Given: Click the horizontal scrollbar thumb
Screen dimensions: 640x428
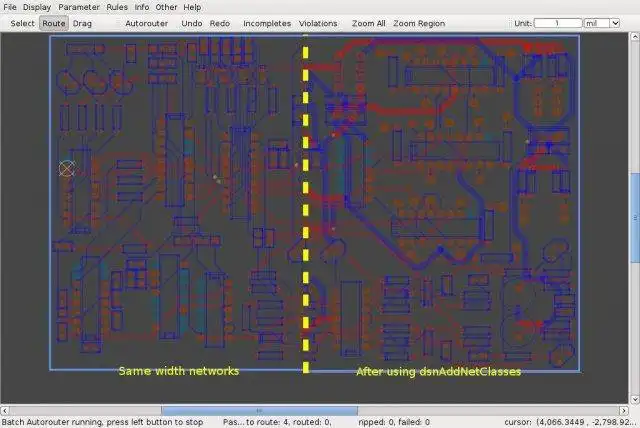Looking at the screenshot, I should [x=259, y=410].
